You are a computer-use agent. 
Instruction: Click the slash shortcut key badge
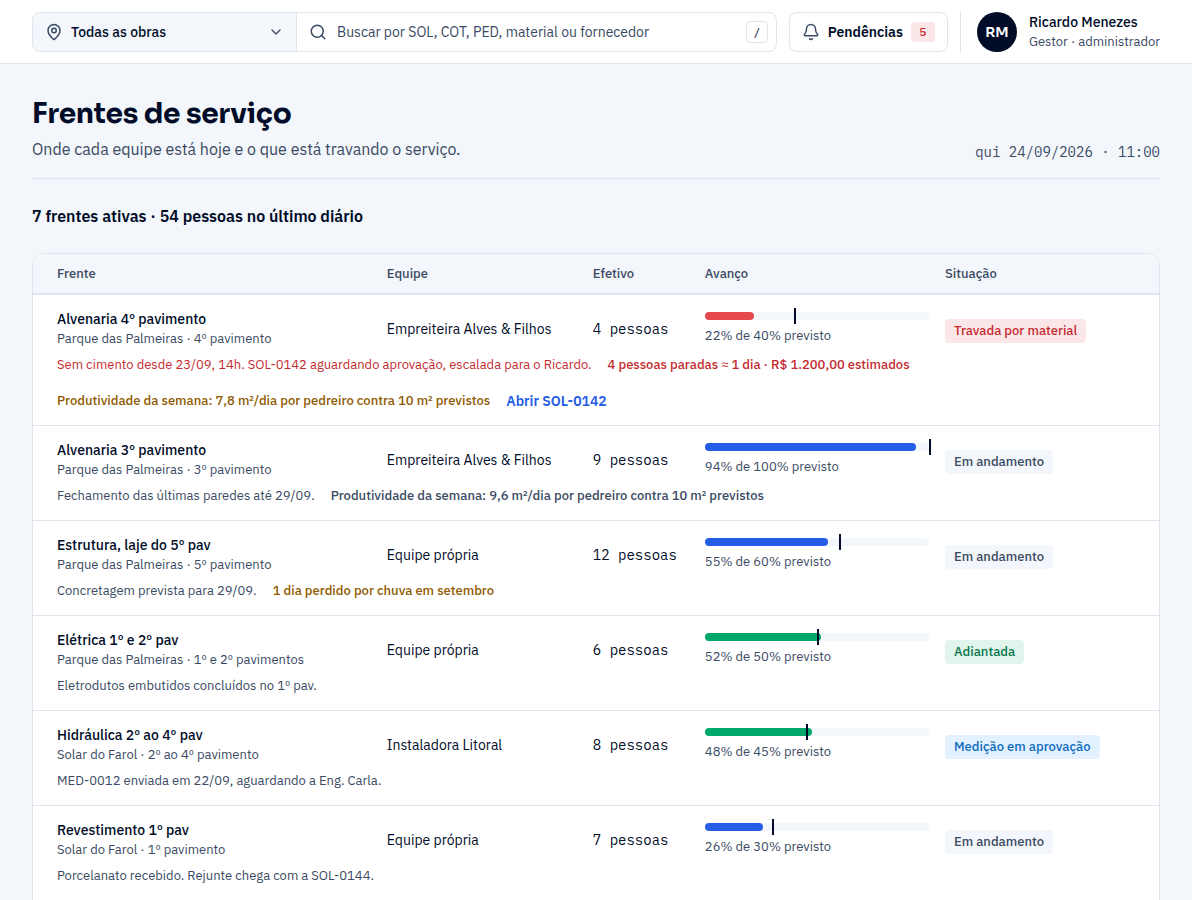[756, 32]
